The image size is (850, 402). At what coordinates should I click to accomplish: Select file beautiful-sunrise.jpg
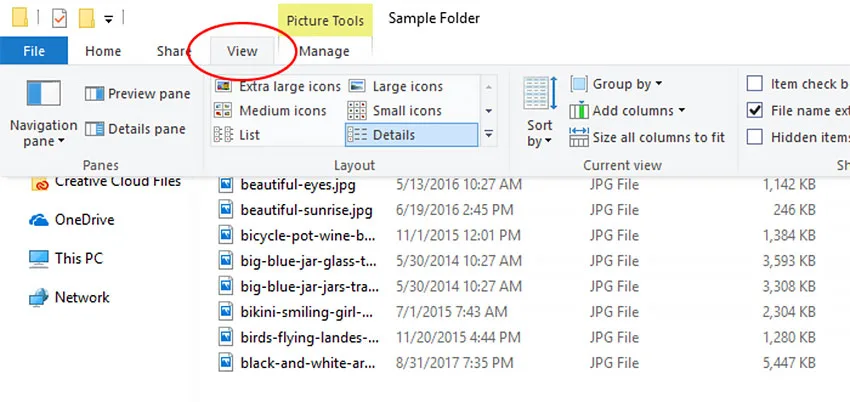point(306,210)
